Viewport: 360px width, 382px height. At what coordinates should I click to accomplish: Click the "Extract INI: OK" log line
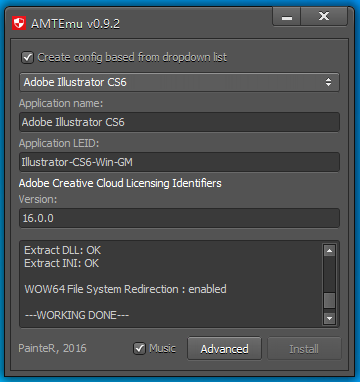[62, 263]
